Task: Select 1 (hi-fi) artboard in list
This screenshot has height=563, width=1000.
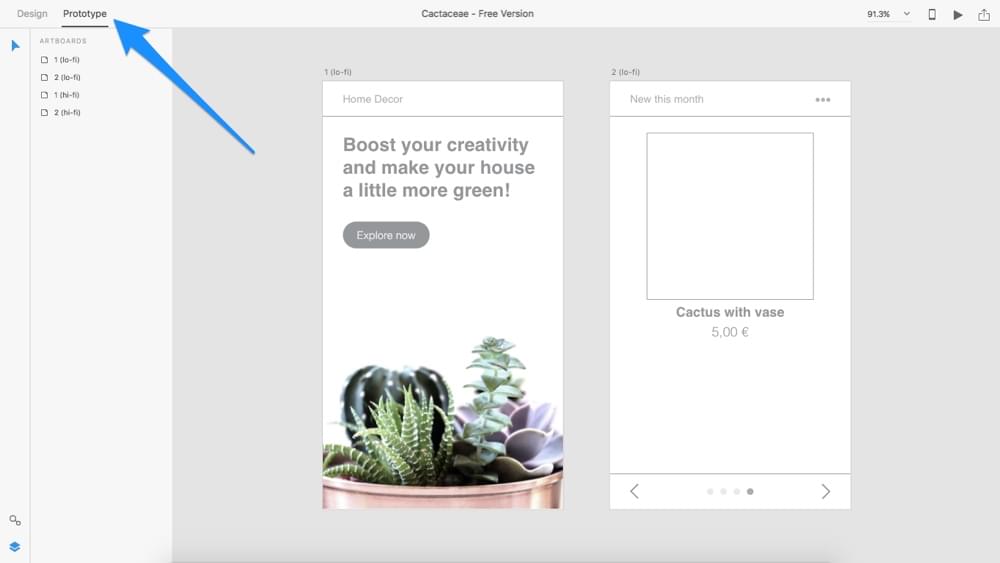Action: click(x=66, y=95)
